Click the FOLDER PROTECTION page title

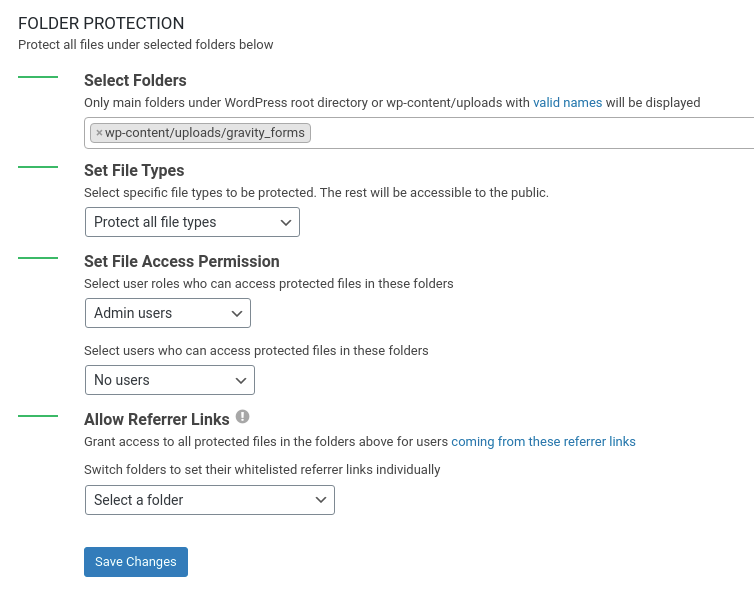[x=101, y=23]
